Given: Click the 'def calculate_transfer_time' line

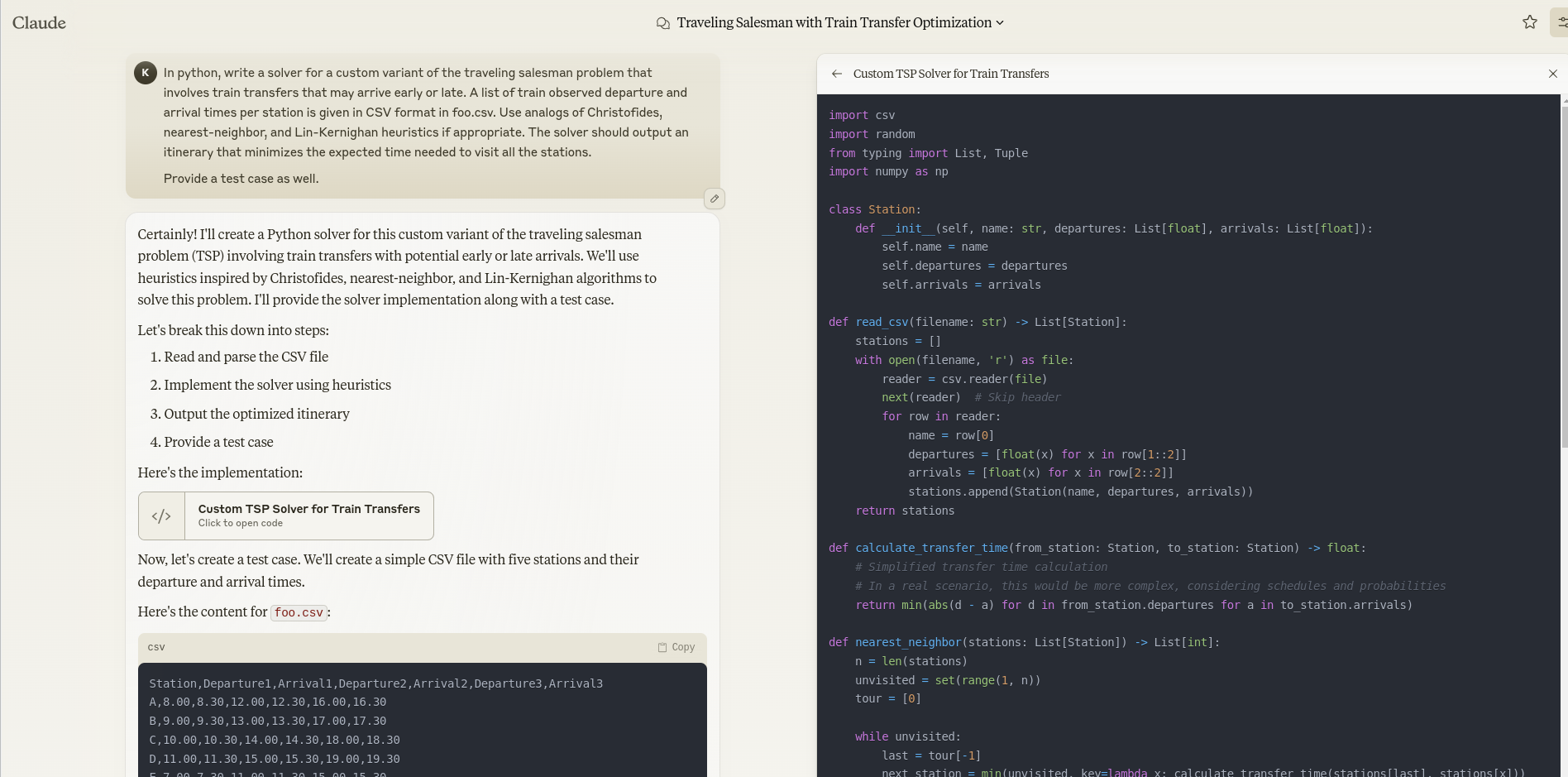Looking at the screenshot, I should [1097, 548].
